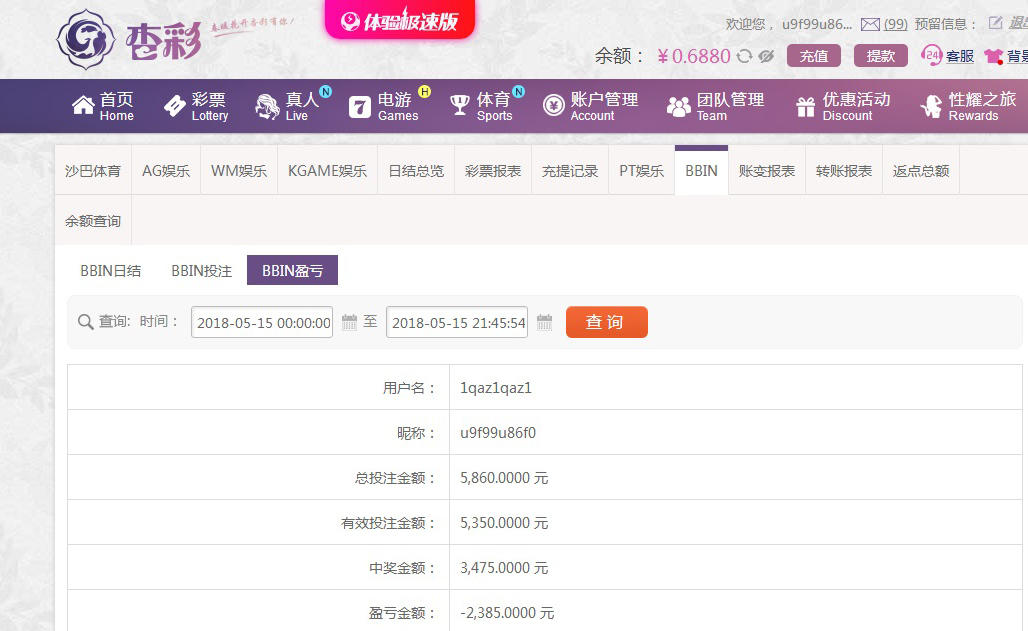
Task: Open the start date calendar picker
Action: coord(349,322)
